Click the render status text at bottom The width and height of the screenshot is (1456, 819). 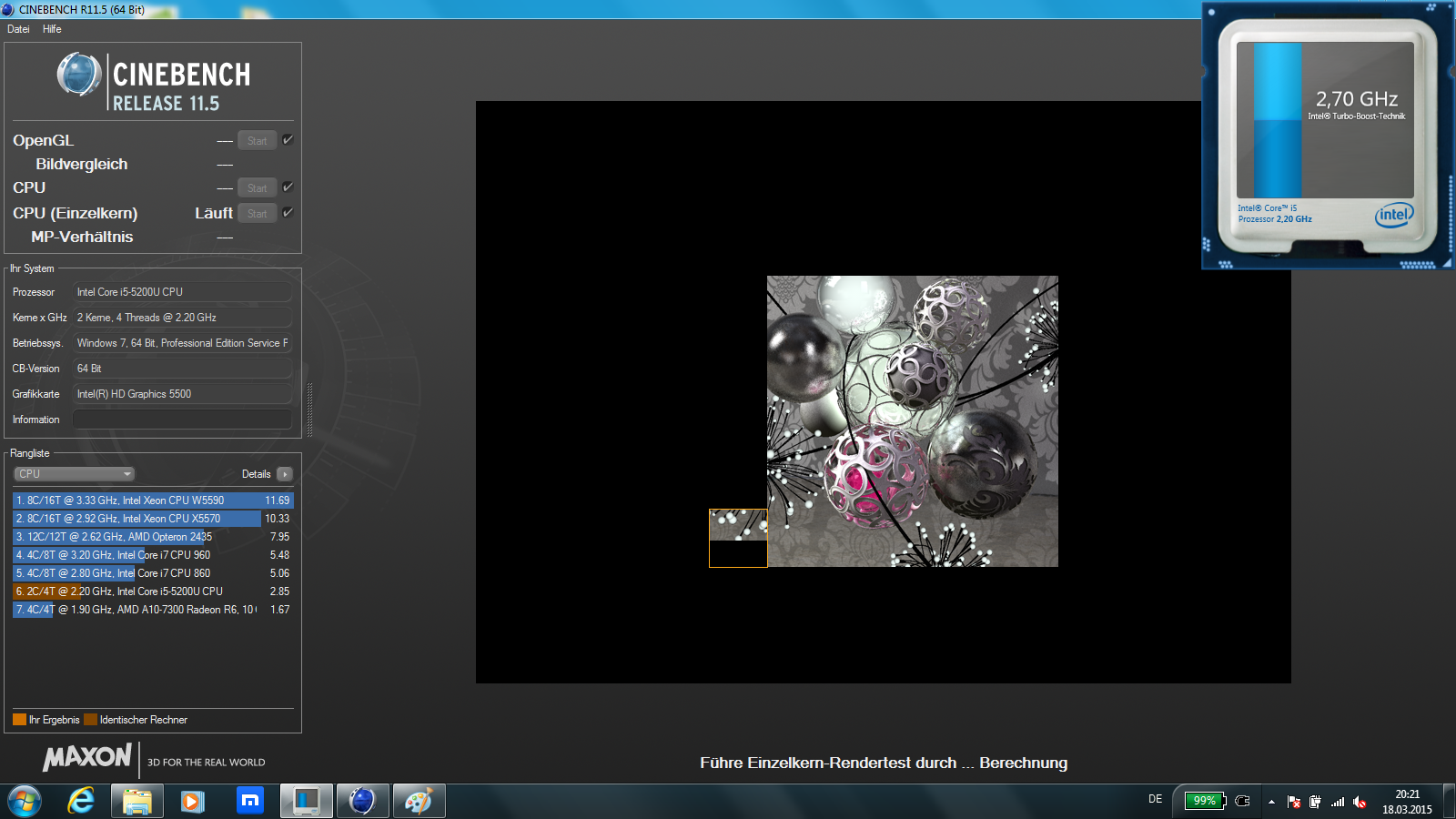point(884,763)
